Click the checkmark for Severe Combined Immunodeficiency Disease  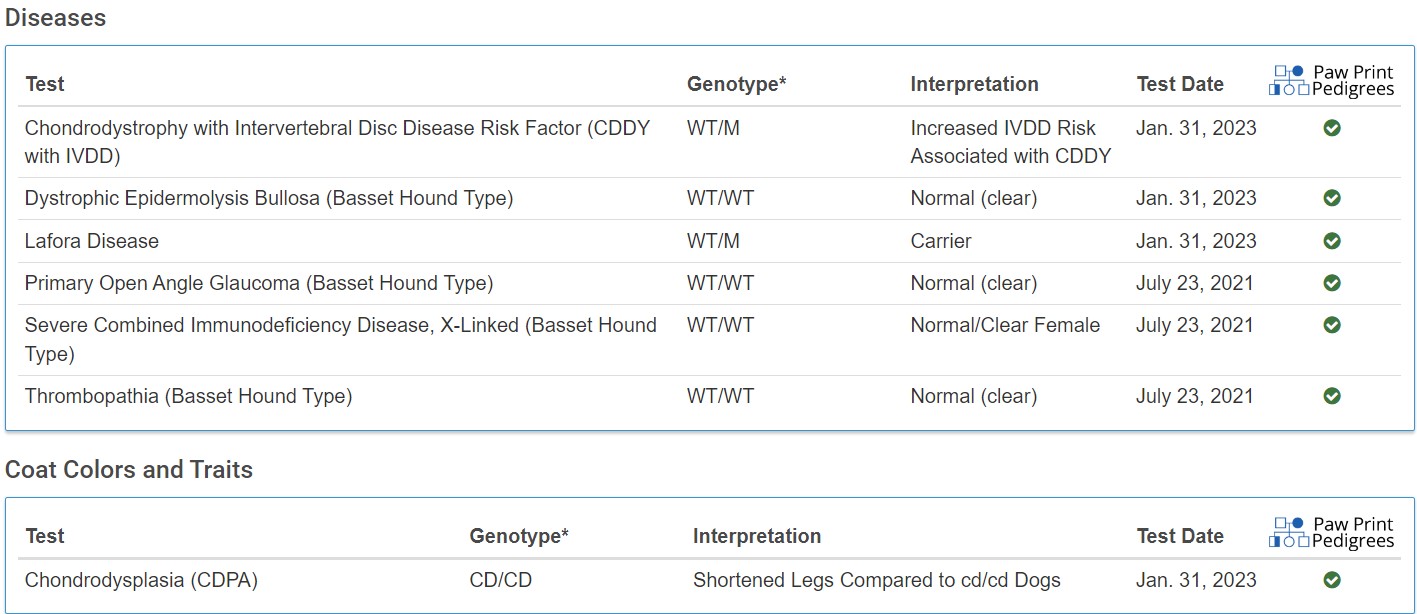tap(1331, 325)
